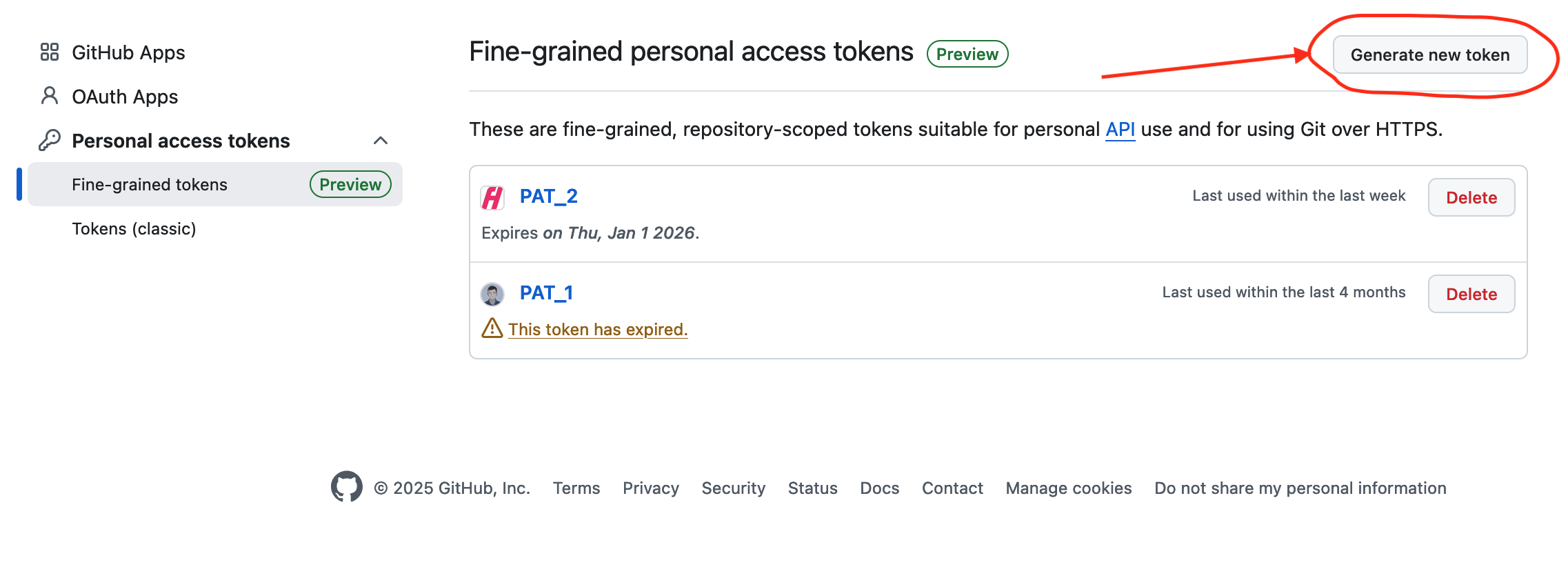The image size is (1568, 567).
Task: Delete the PAT_1 token
Action: (x=1471, y=295)
